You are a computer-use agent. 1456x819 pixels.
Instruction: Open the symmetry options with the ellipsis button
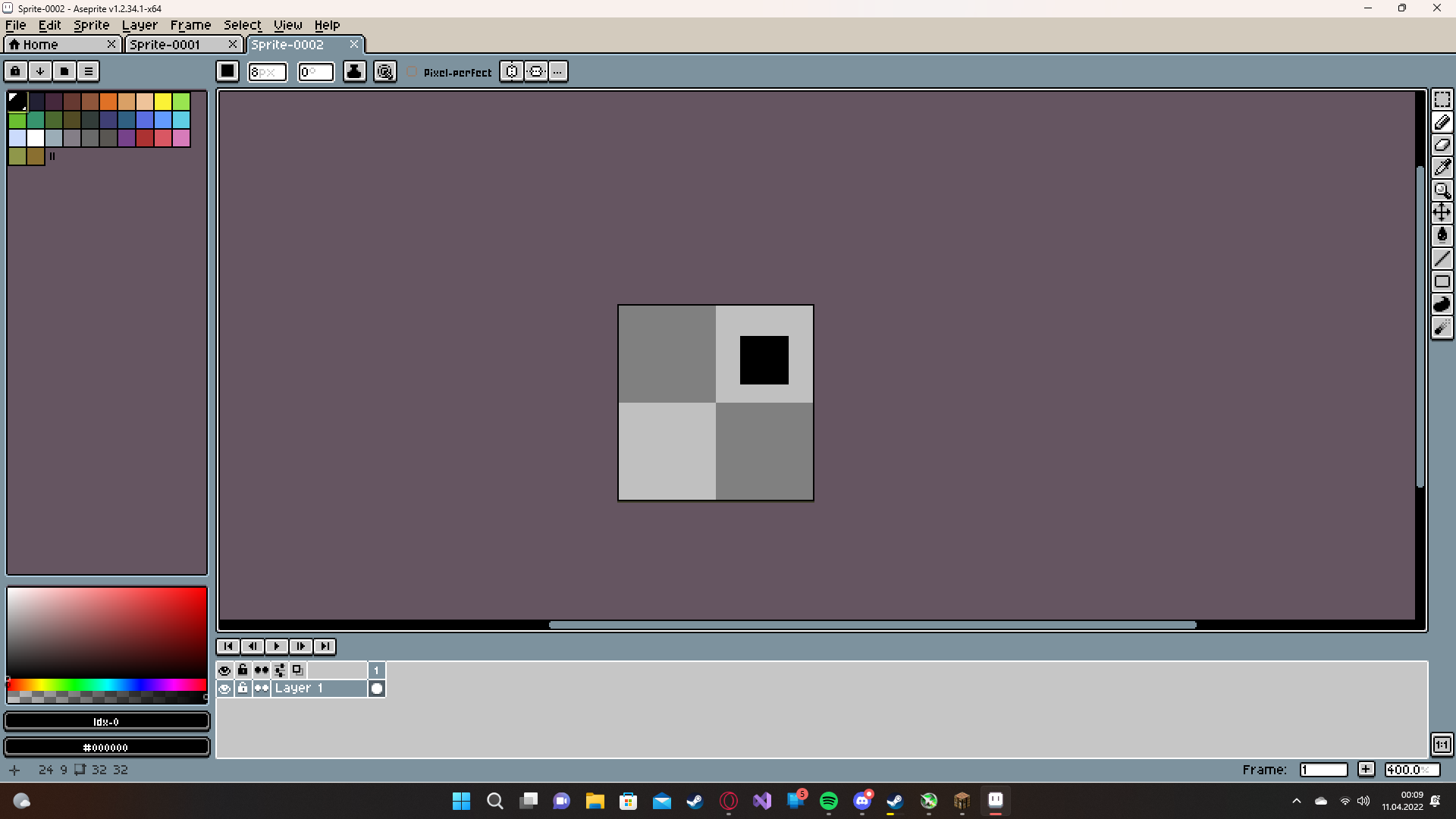tap(557, 71)
